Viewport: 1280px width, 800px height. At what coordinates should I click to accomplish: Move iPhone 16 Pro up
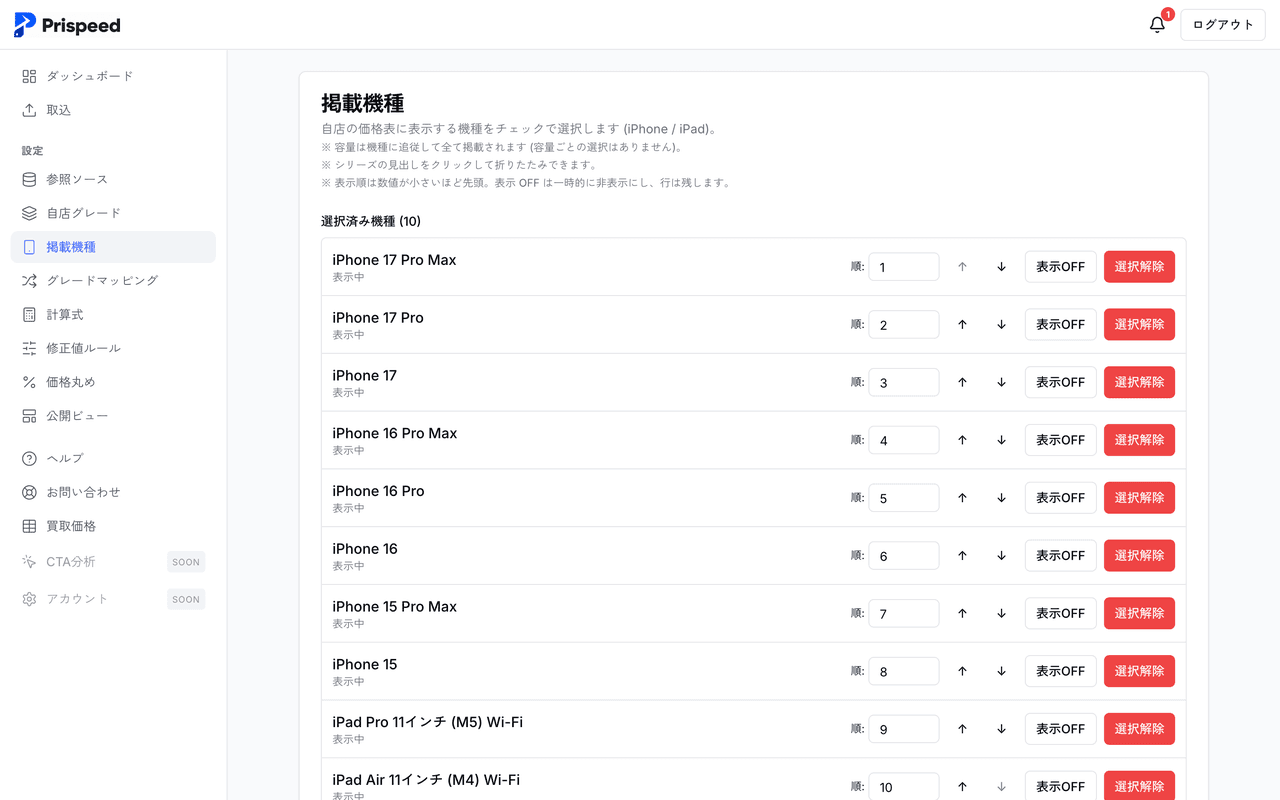coord(962,498)
